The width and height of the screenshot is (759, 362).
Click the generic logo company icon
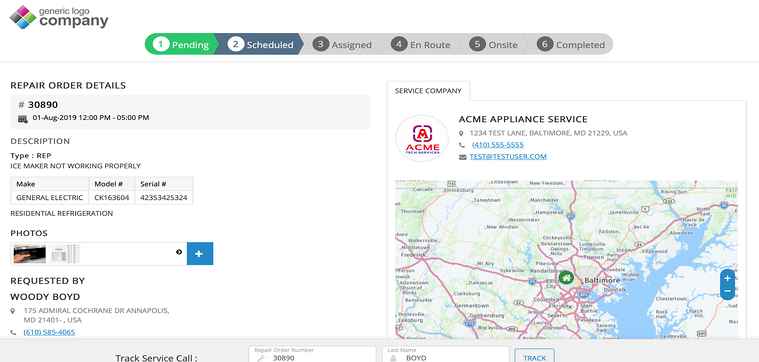[x=23, y=17]
